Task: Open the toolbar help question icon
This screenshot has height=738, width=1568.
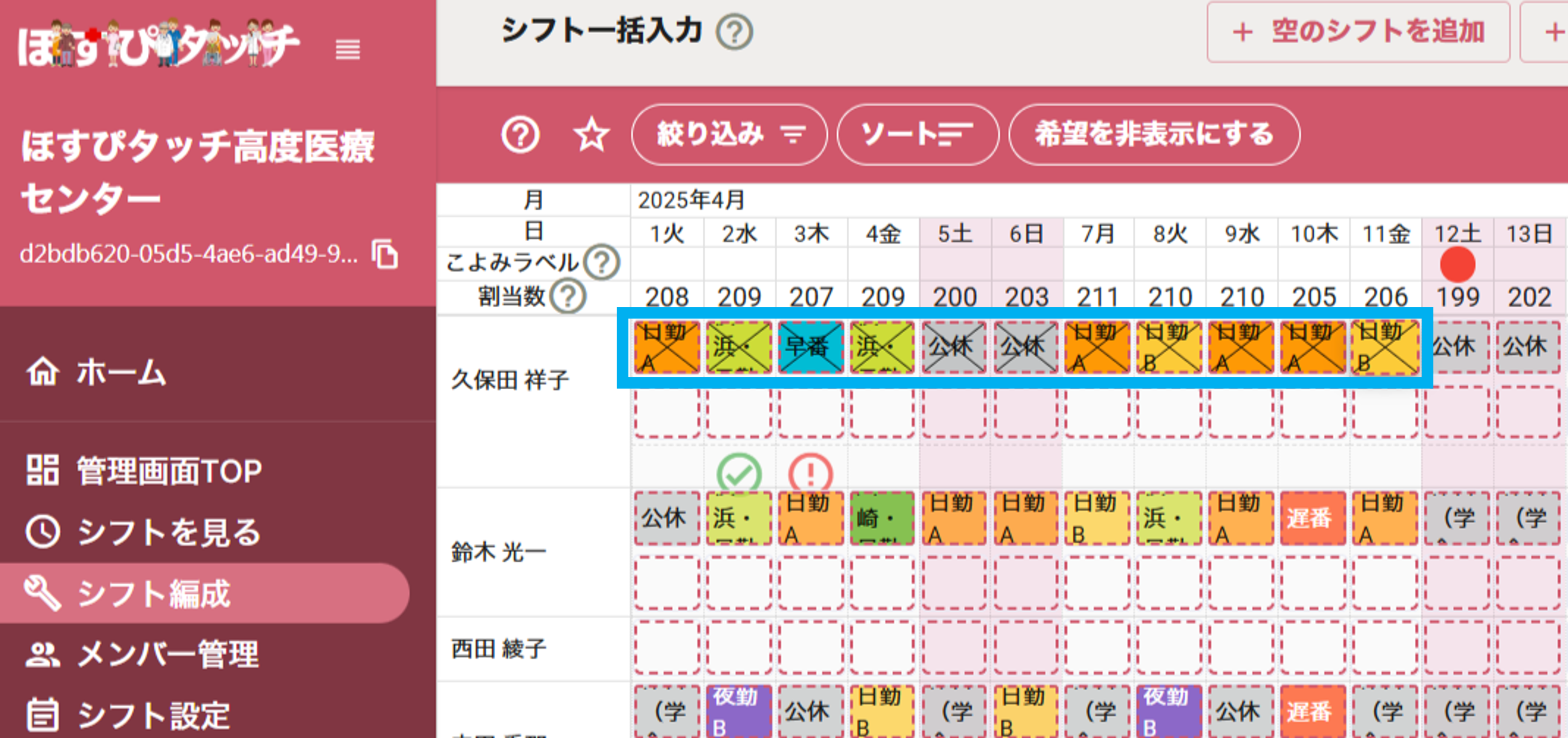Action: [521, 136]
